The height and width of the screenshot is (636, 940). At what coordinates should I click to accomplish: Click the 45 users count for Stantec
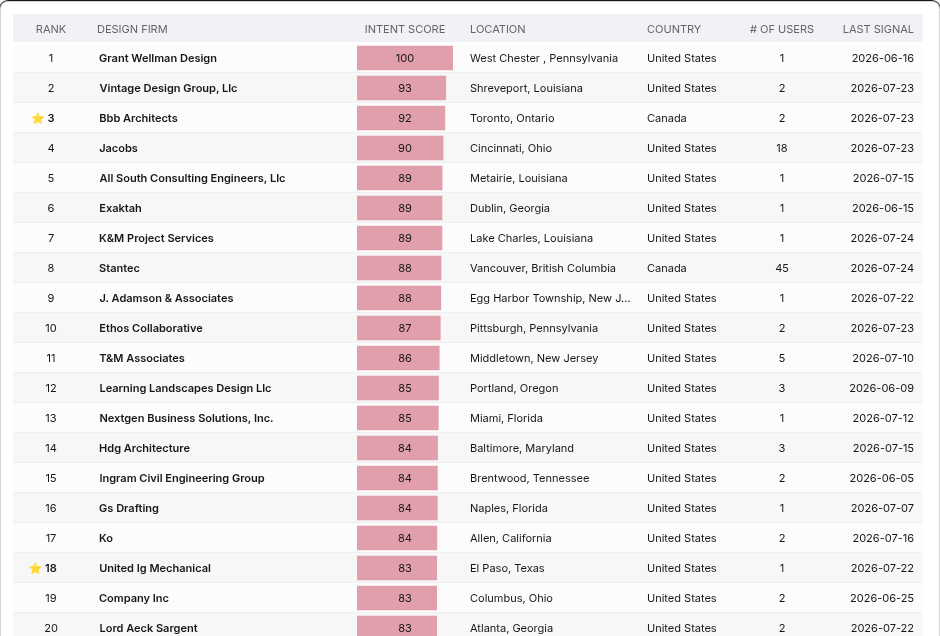coord(782,268)
